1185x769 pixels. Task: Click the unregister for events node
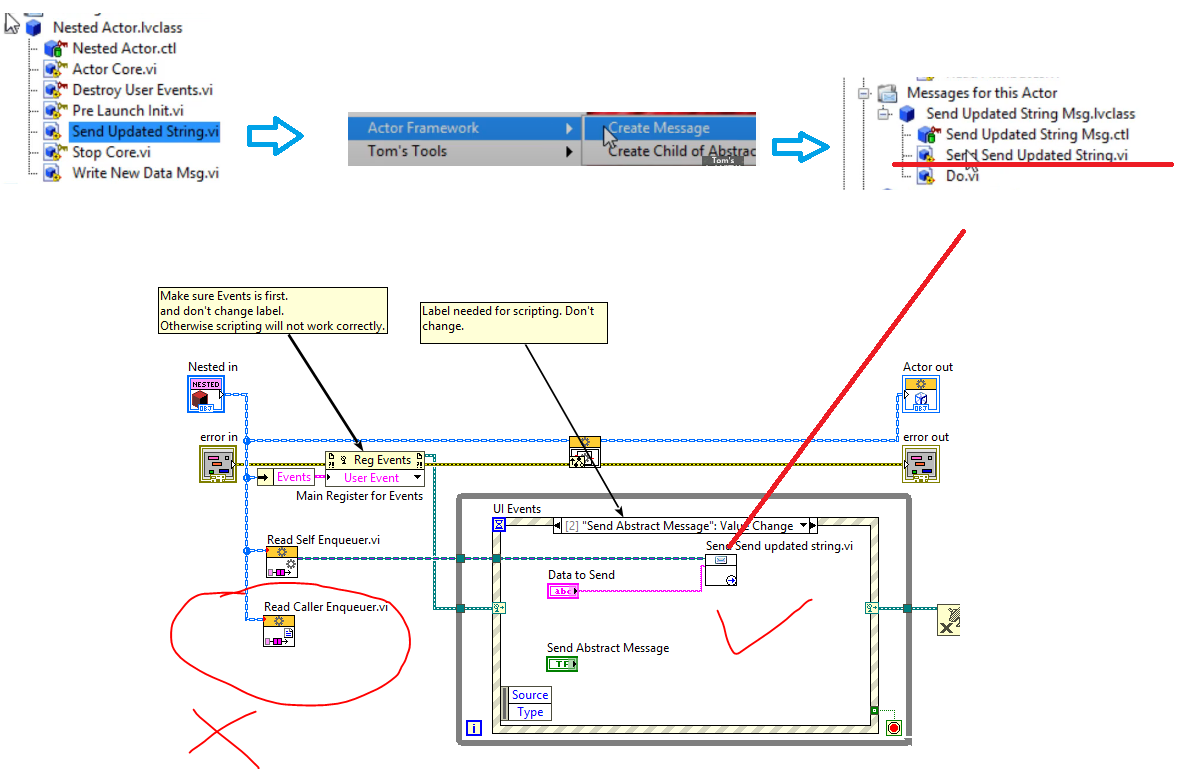[948, 620]
